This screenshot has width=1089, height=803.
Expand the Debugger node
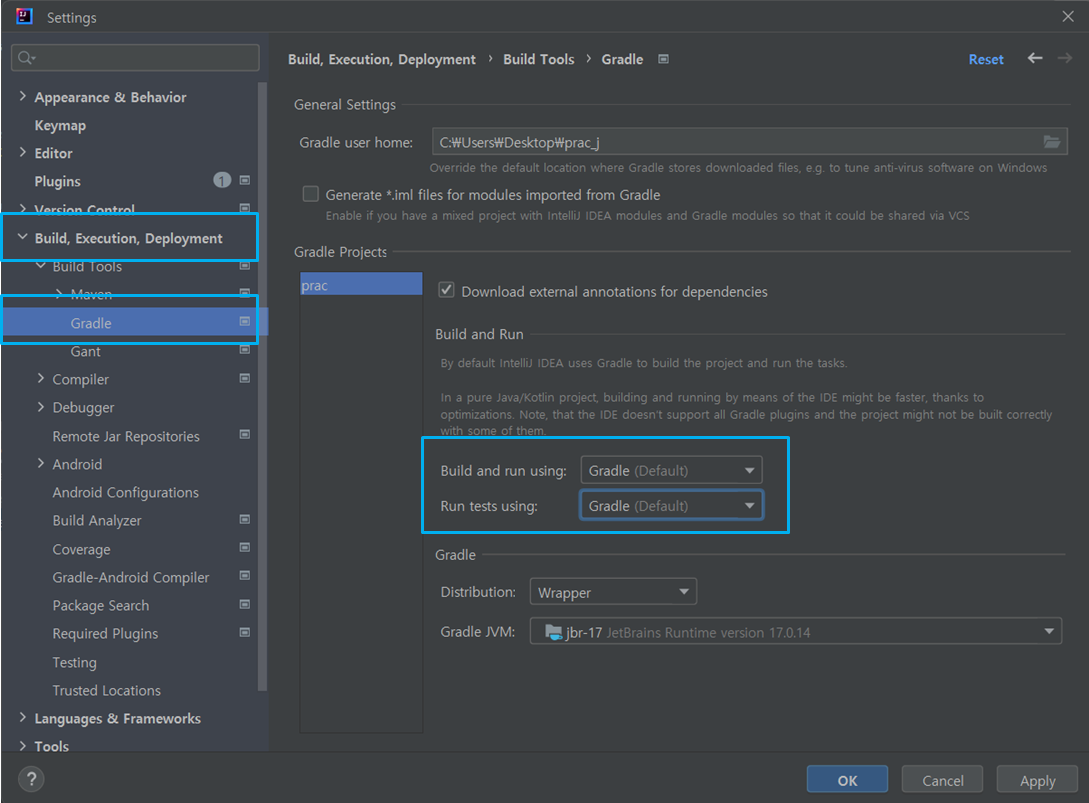(40, 406)
